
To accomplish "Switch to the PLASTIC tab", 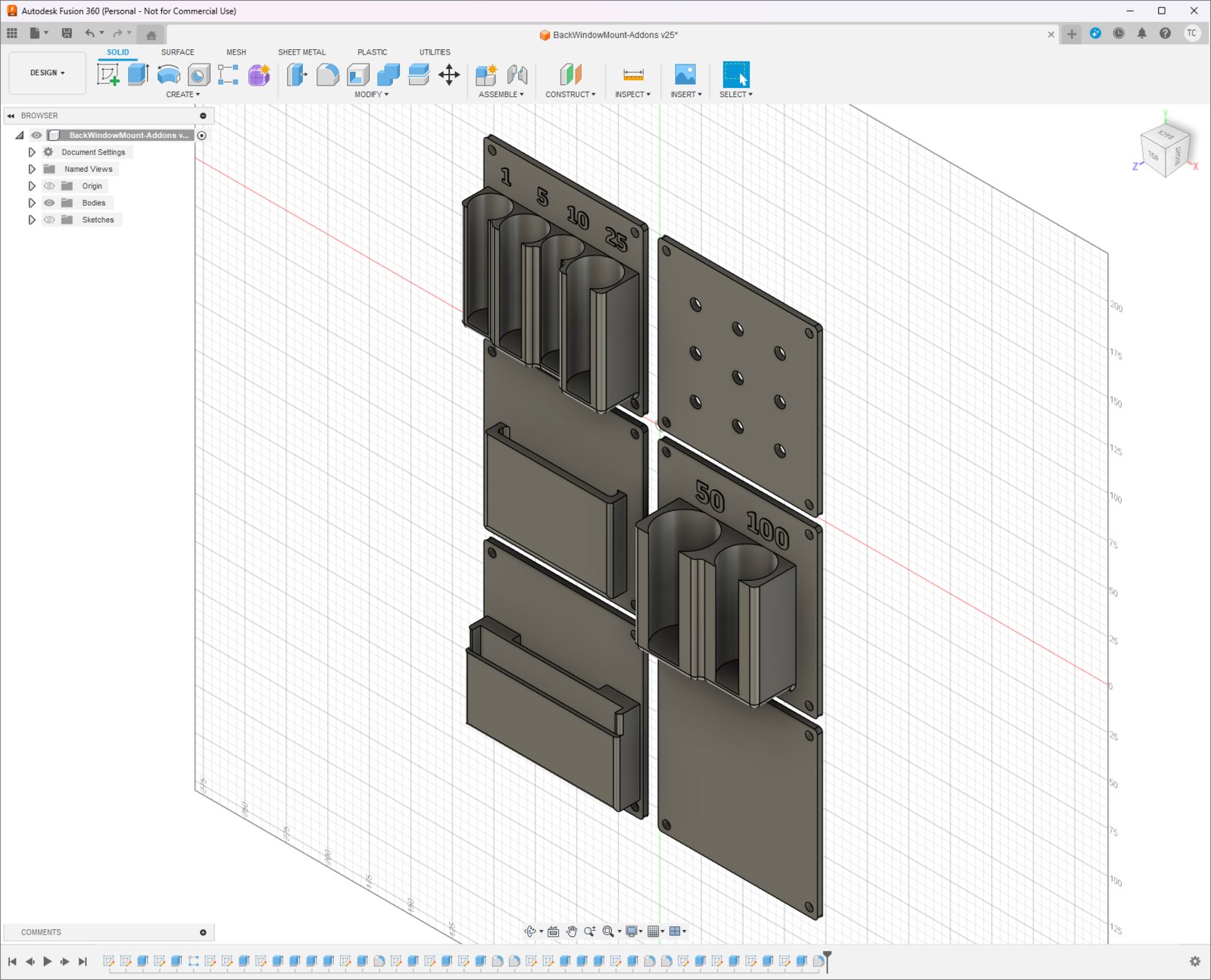I will (373, 52).
